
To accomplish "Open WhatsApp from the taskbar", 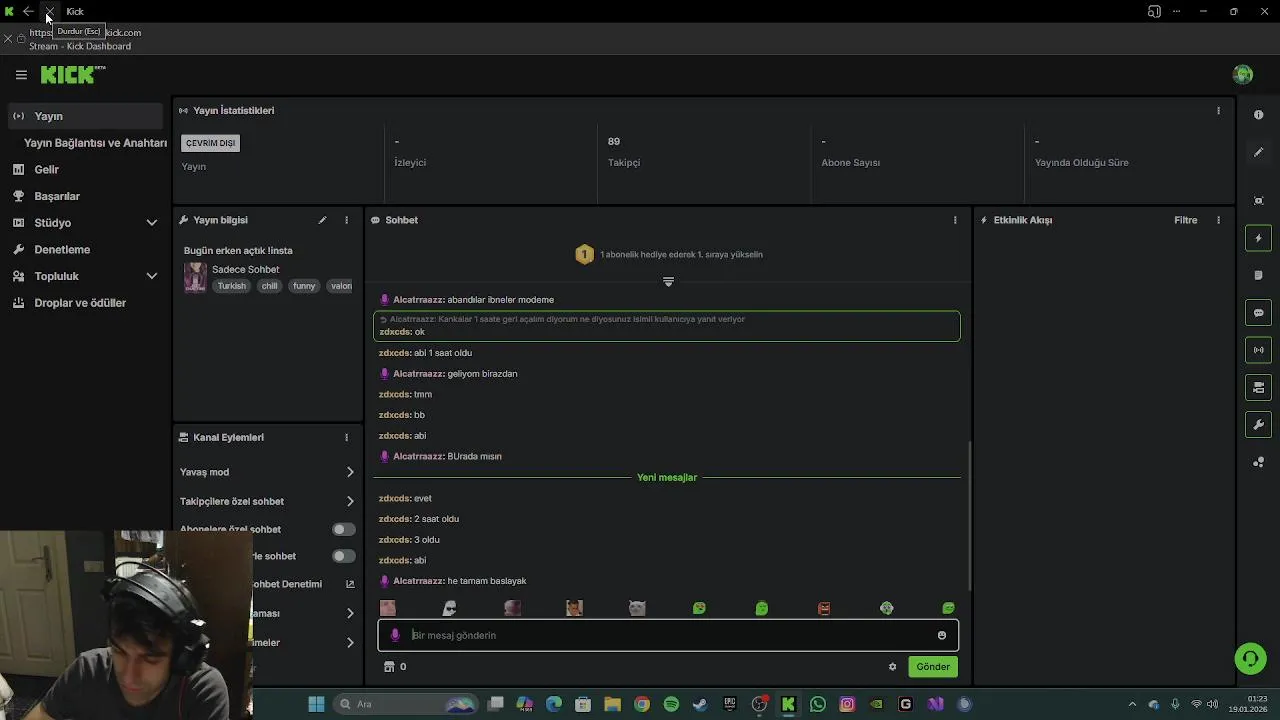I will click(x=818, y=704).
